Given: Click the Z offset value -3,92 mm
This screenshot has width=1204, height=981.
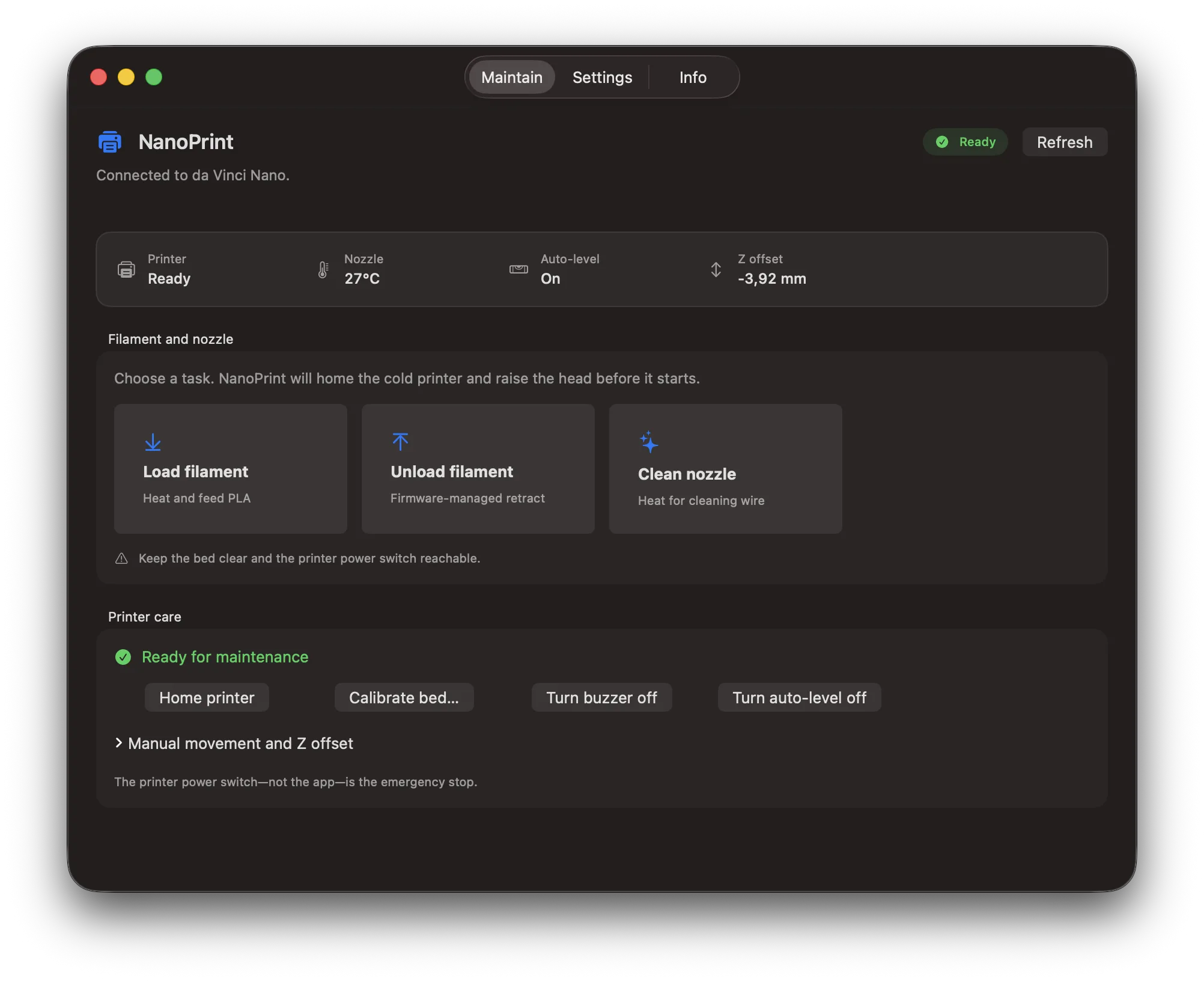Looking at the screenshot, I should point(772,279).
